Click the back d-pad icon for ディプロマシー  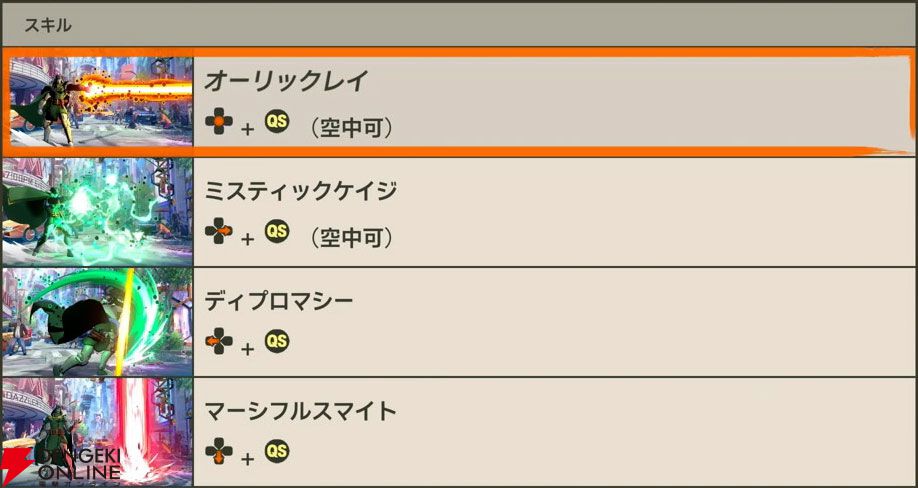click(218, 342)
